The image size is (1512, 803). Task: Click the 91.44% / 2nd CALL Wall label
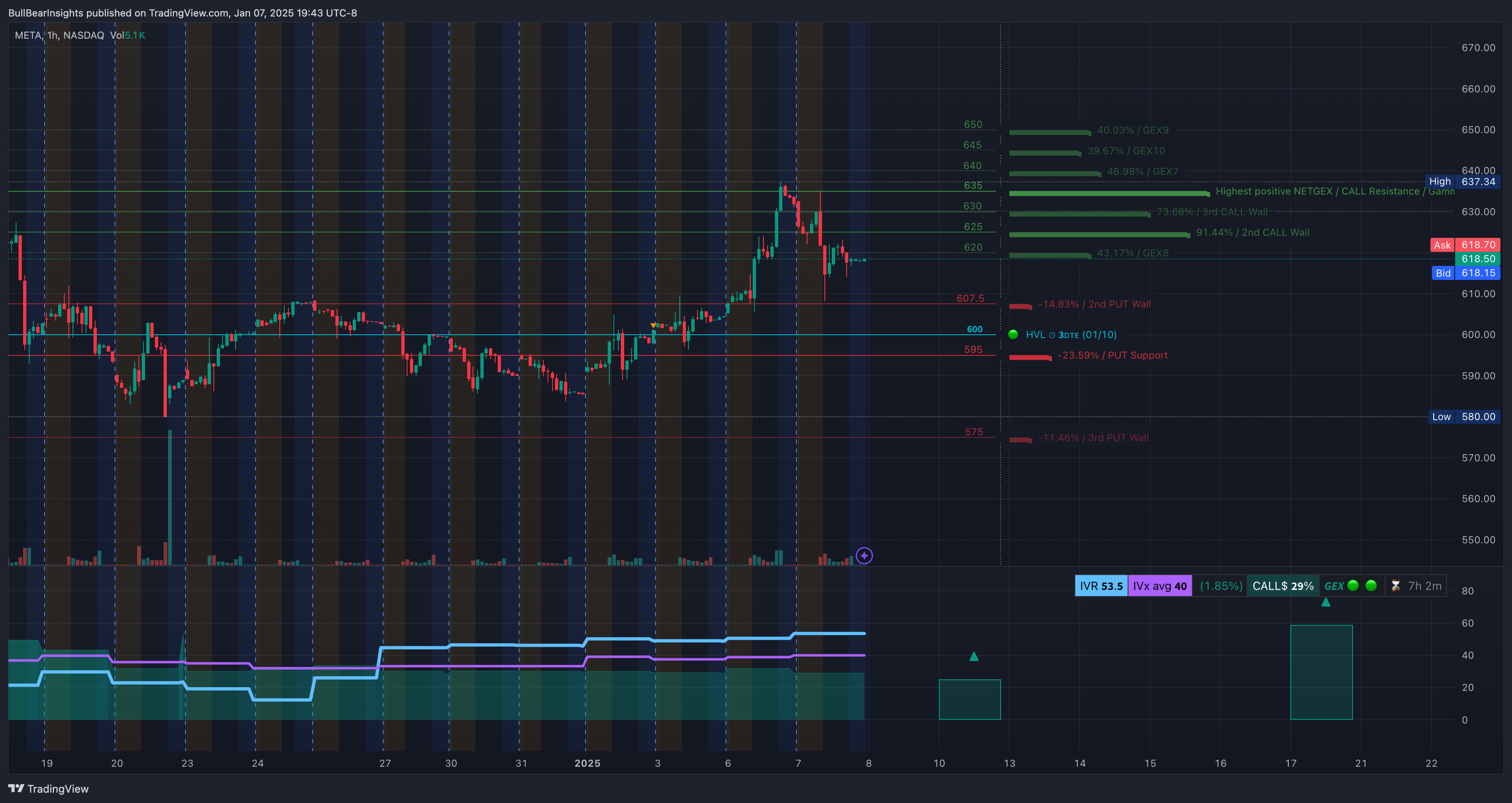1252,232
